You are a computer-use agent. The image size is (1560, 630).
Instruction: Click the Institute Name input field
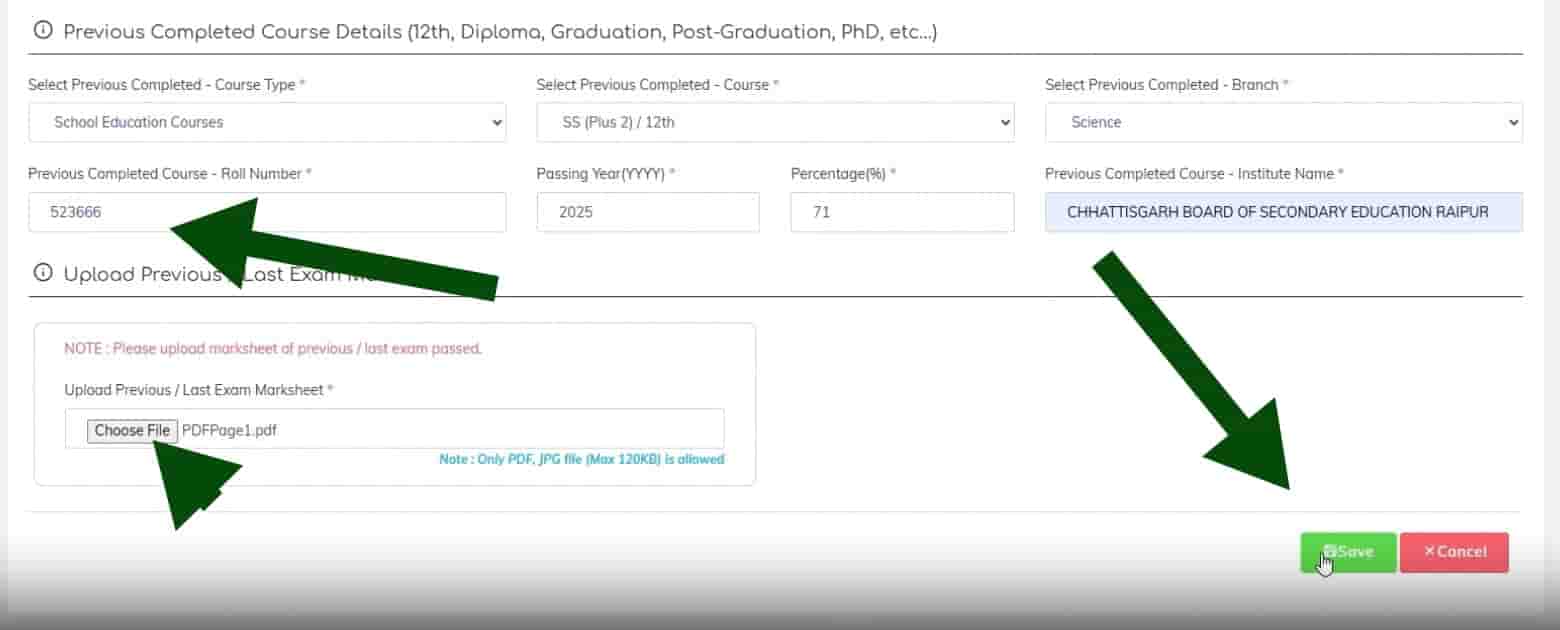coord(1284,212)
